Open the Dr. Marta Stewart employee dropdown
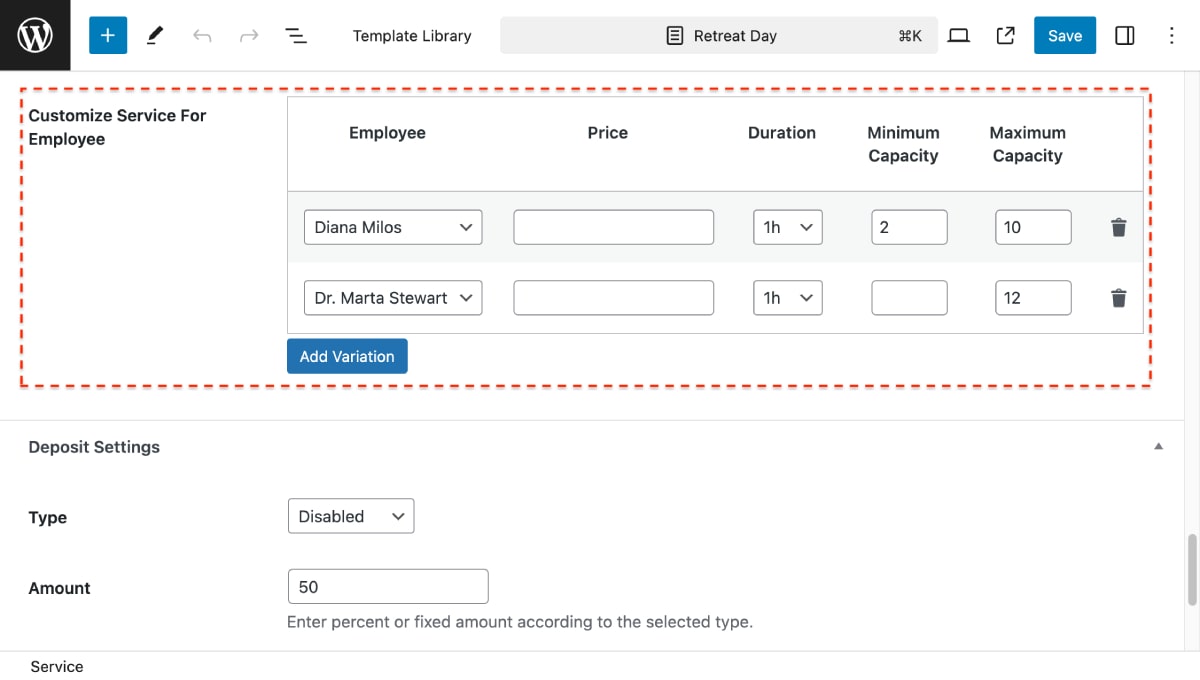 coord(393,298)
